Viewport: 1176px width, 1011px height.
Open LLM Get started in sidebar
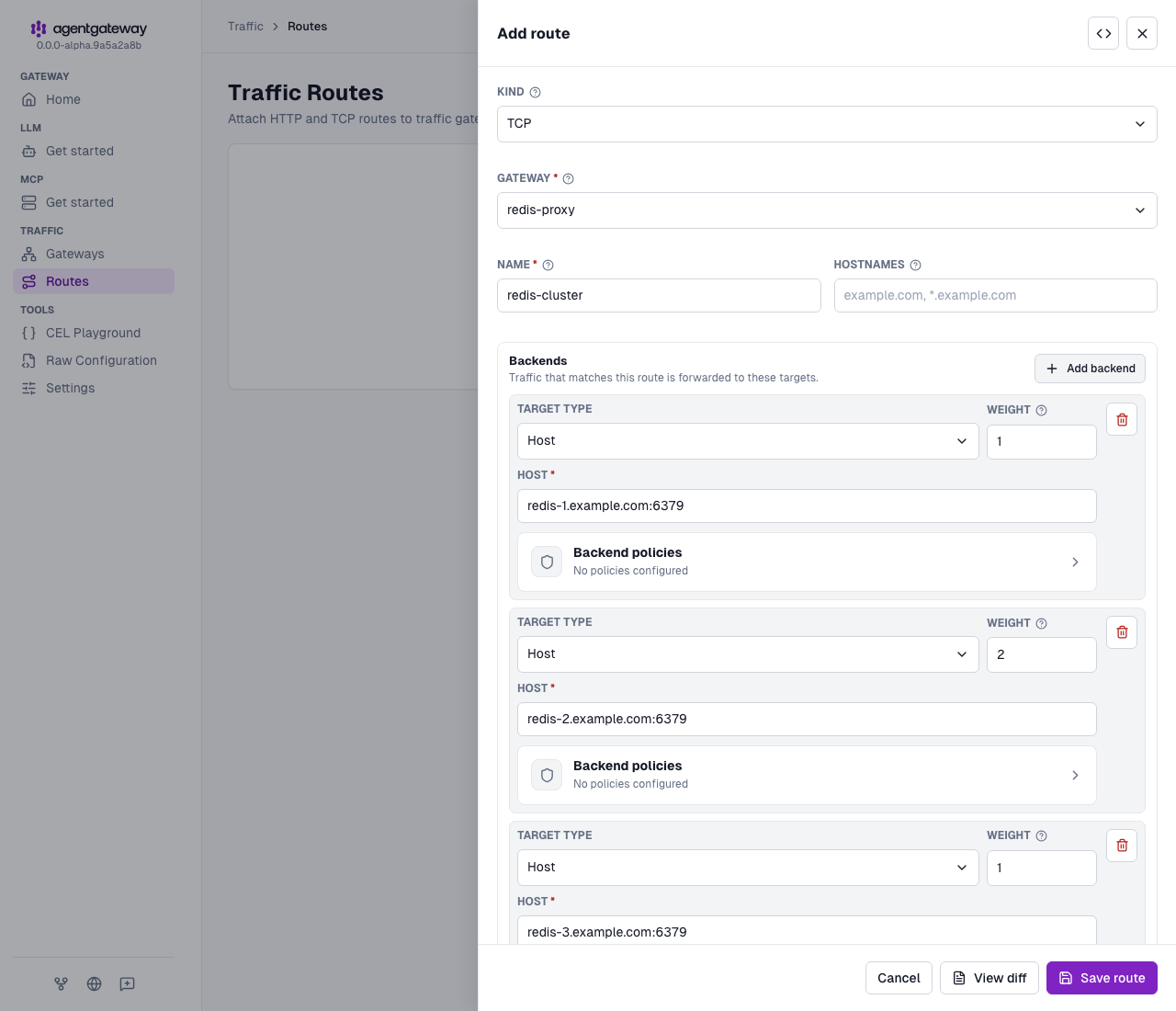pyautogui.click(x=94, y=151)
